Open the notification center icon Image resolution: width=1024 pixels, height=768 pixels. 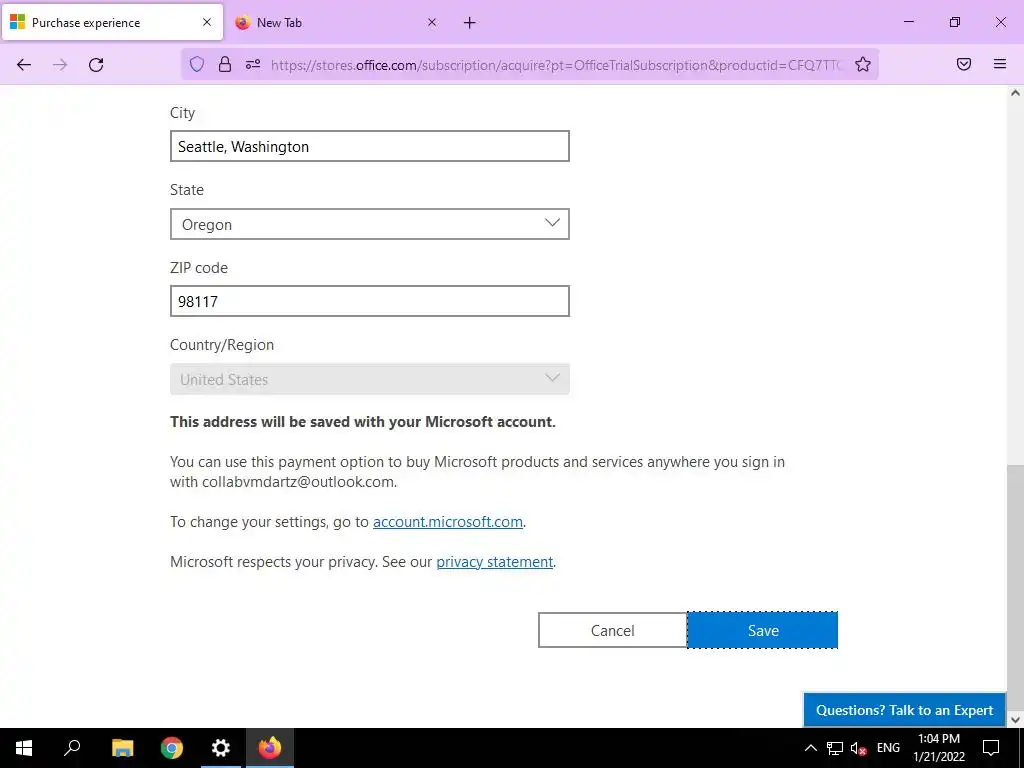991,748
